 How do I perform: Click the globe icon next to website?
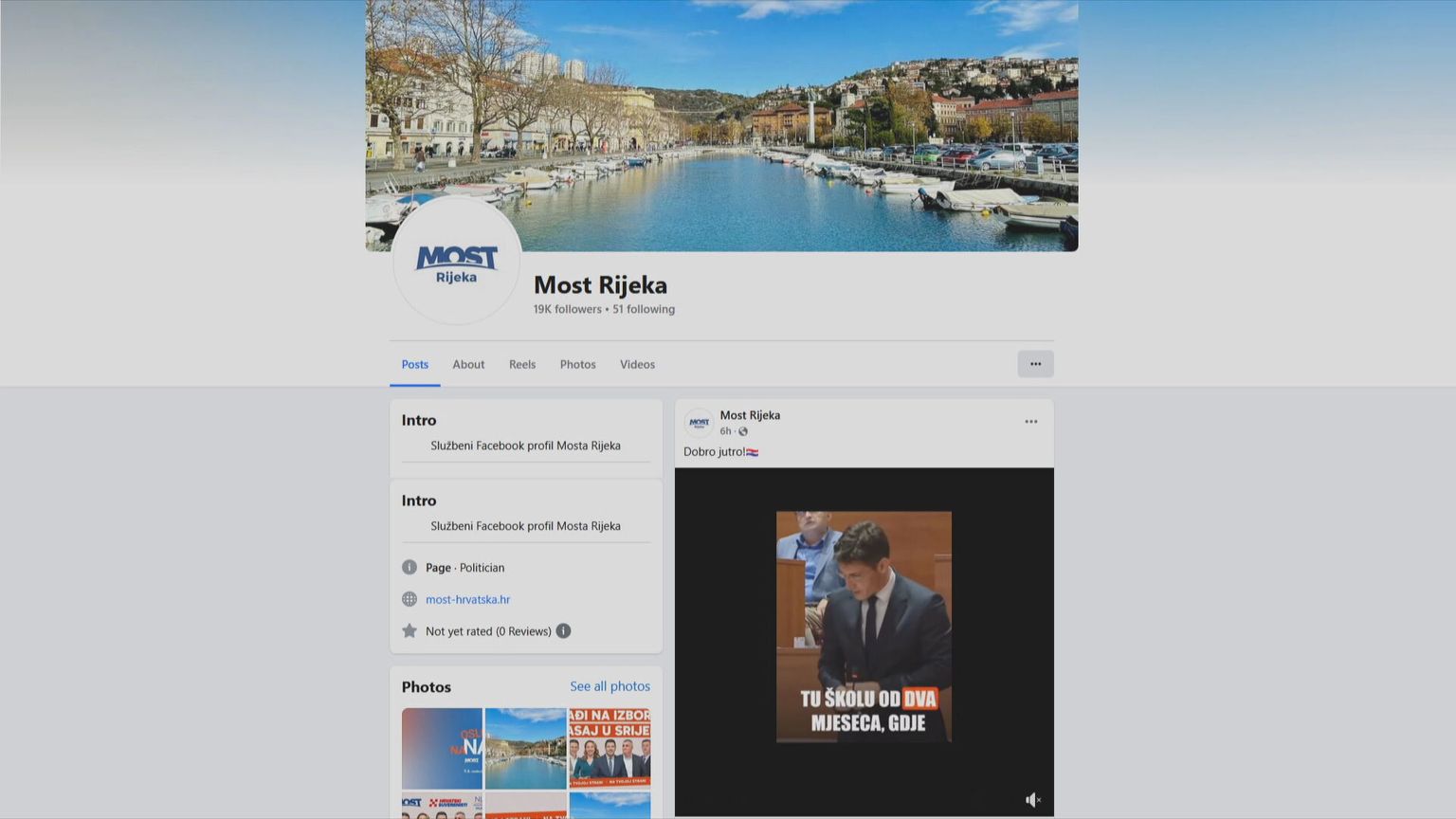pyautogui.click(x=409, y=599)
